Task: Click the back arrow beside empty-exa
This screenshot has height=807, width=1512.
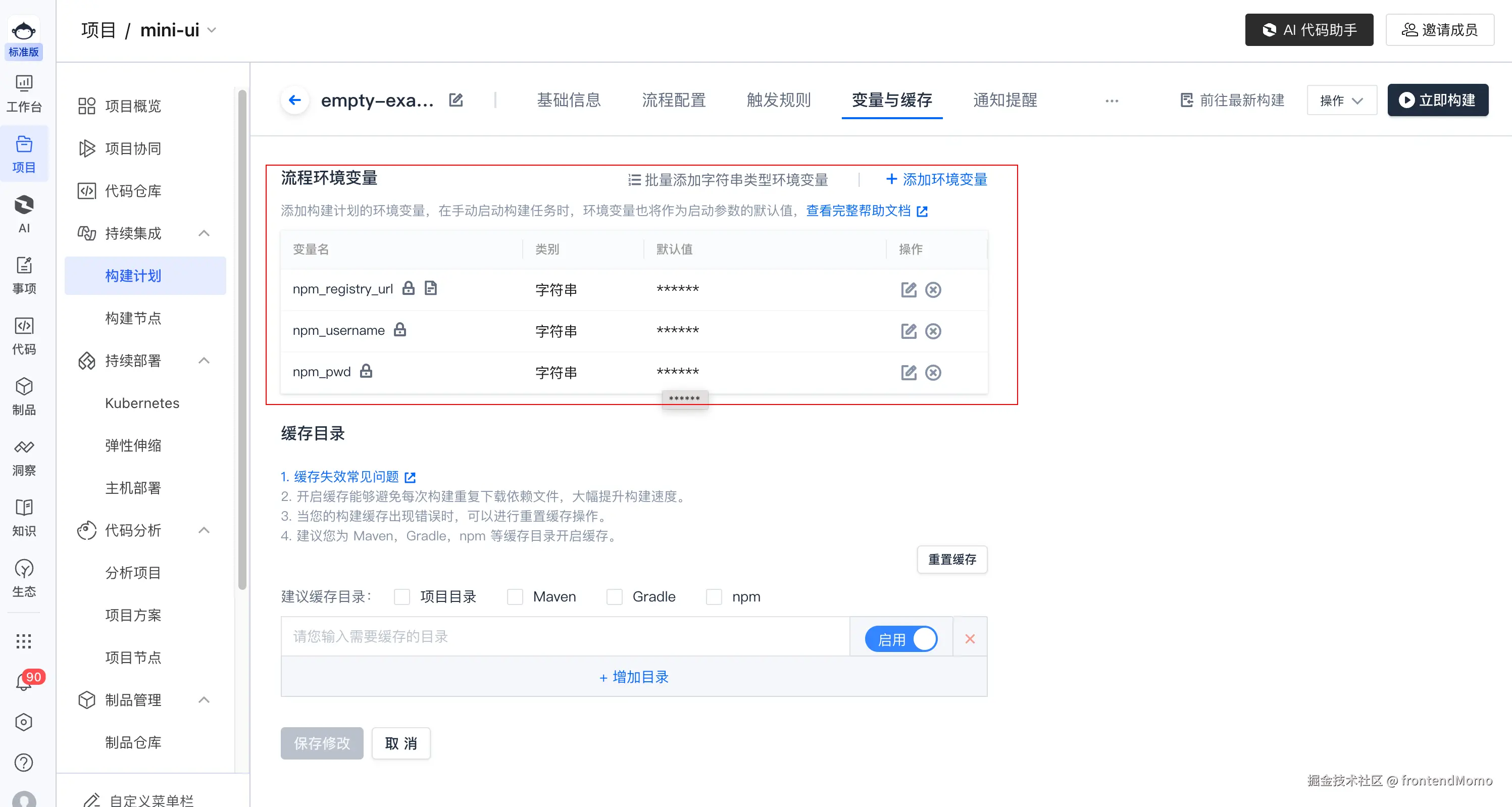Action: 294,100
